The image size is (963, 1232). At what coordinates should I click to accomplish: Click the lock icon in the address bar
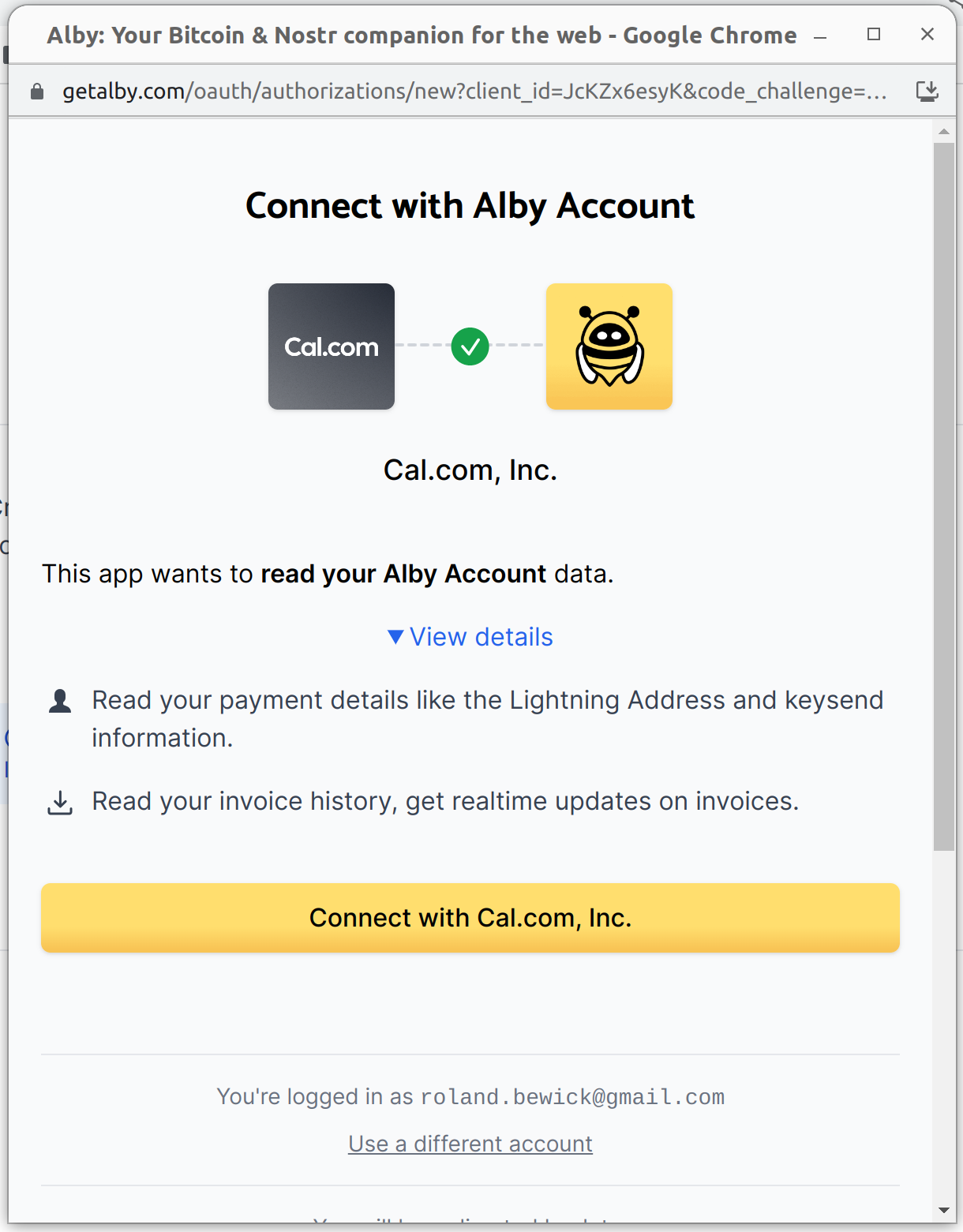pyautogui.click(x=36, y=92)
